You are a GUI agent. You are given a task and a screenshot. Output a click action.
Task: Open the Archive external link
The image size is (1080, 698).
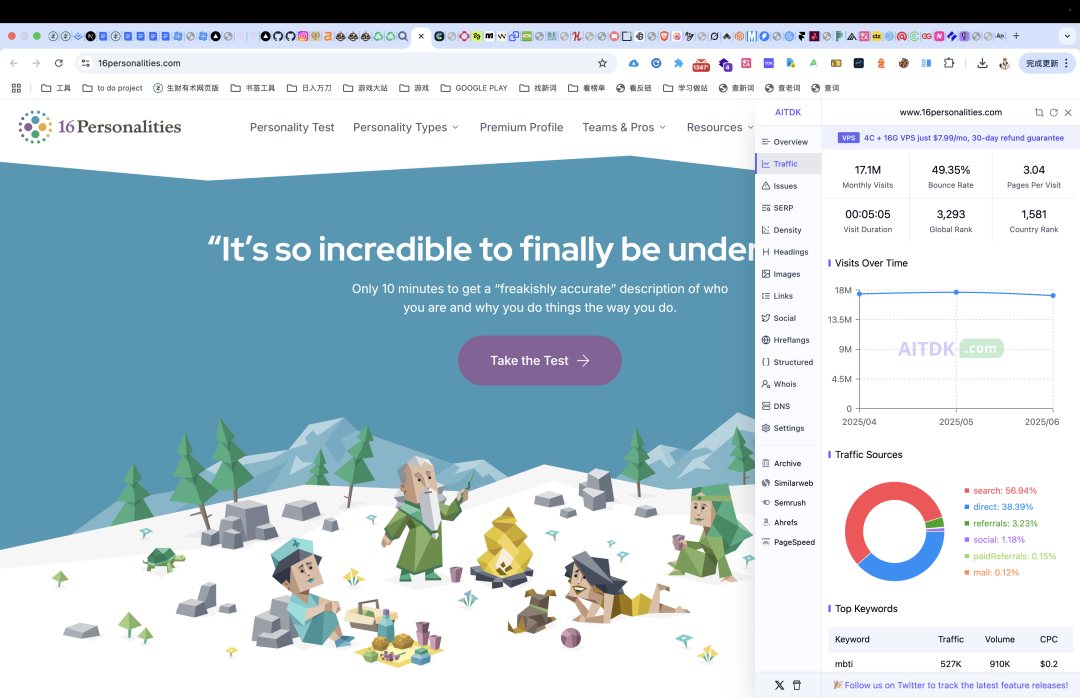[782, 464]
